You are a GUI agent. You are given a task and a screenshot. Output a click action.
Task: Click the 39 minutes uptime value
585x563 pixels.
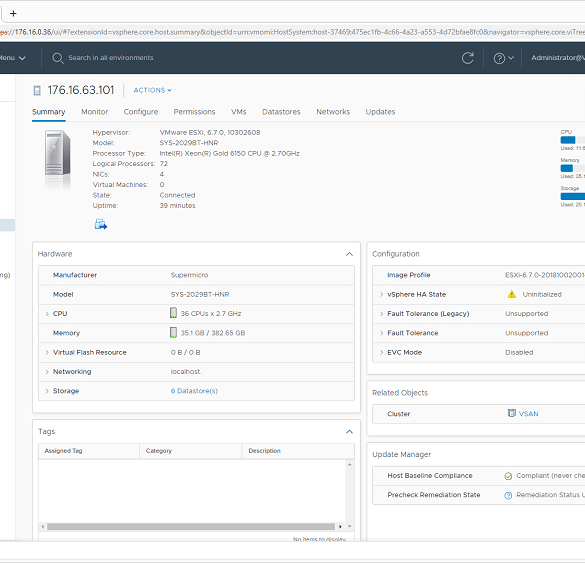(178, 206)
